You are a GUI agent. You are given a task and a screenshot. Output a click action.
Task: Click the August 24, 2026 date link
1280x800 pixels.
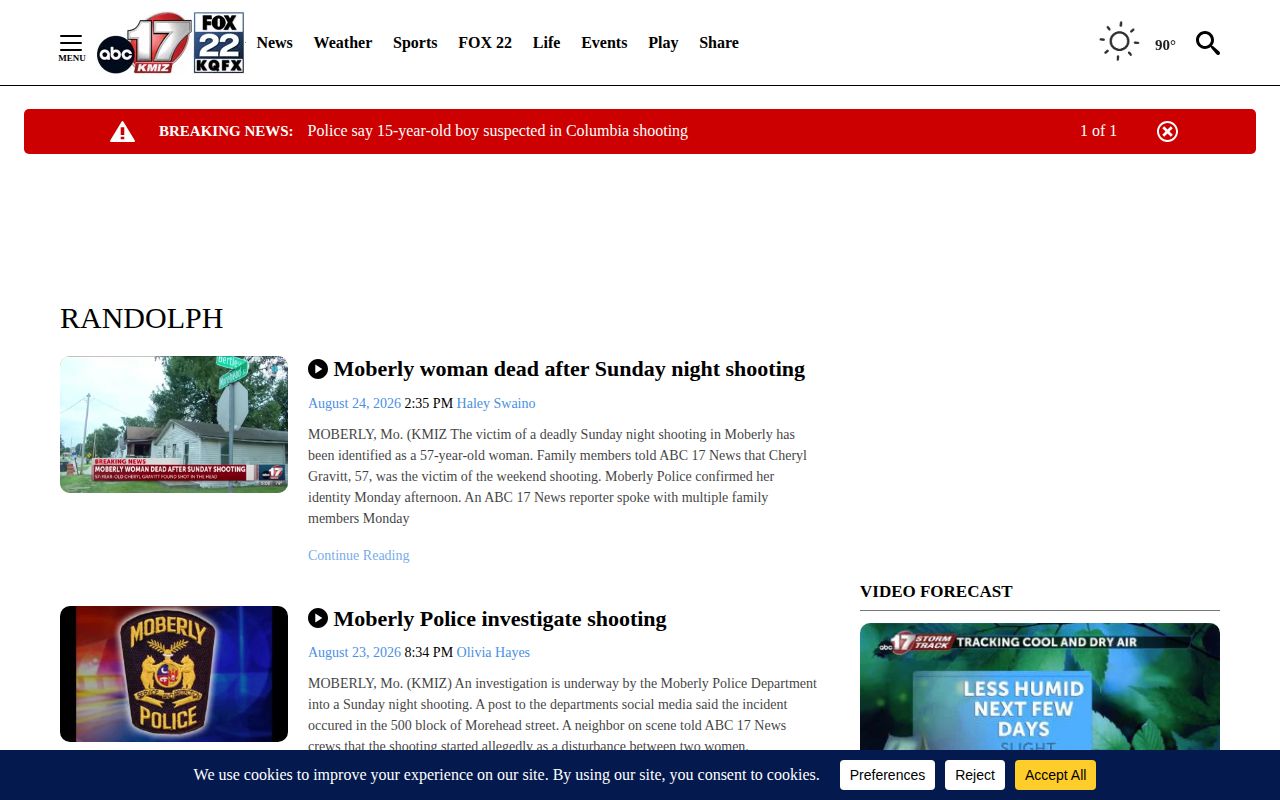(354, 403)
